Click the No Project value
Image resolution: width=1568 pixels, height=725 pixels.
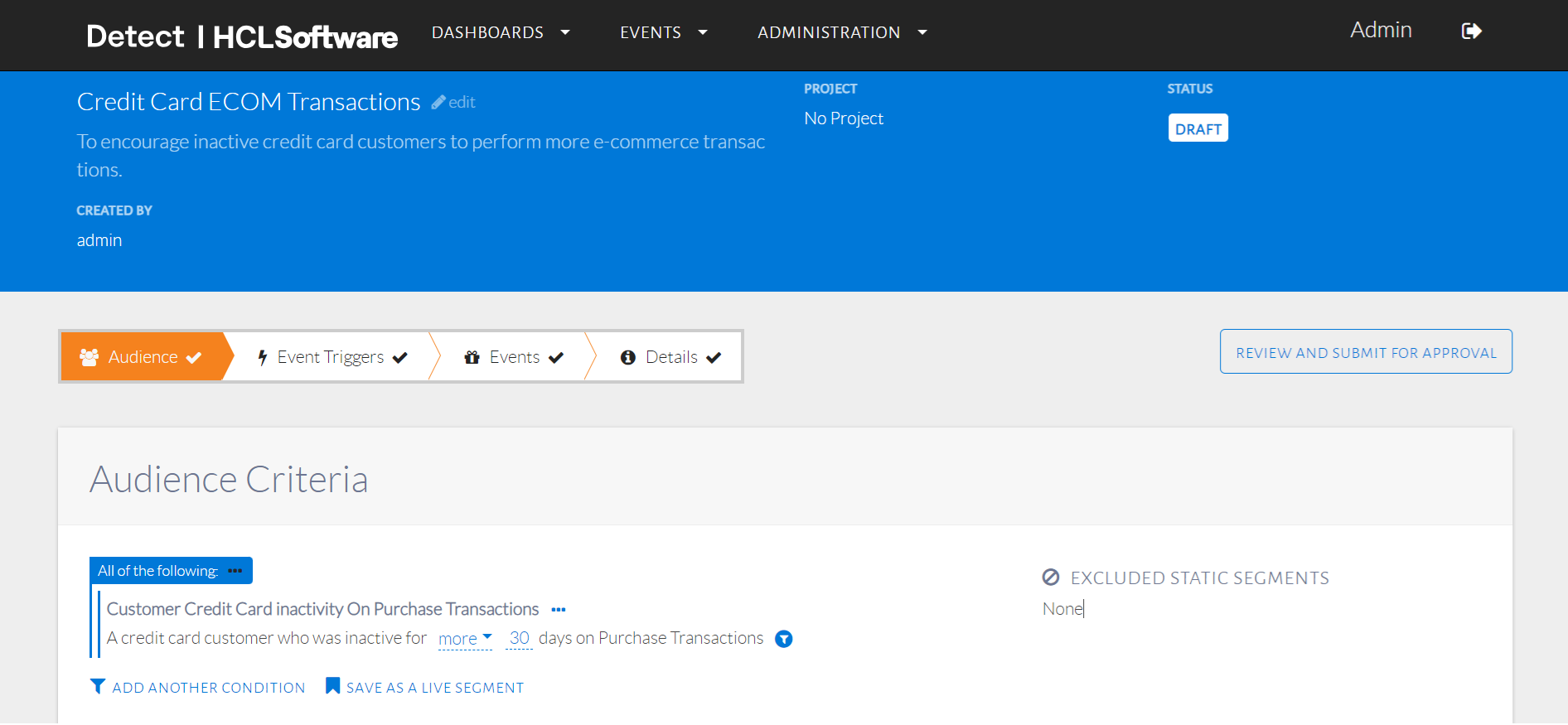[x=844, y=118]
